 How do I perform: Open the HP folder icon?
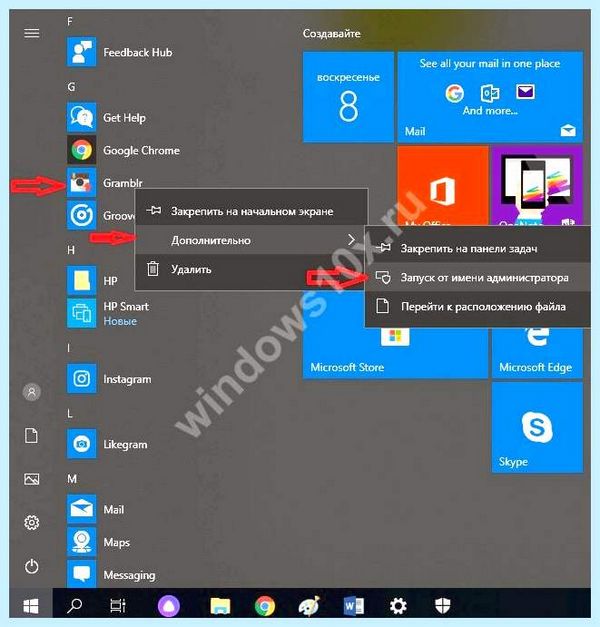[81, 280]
